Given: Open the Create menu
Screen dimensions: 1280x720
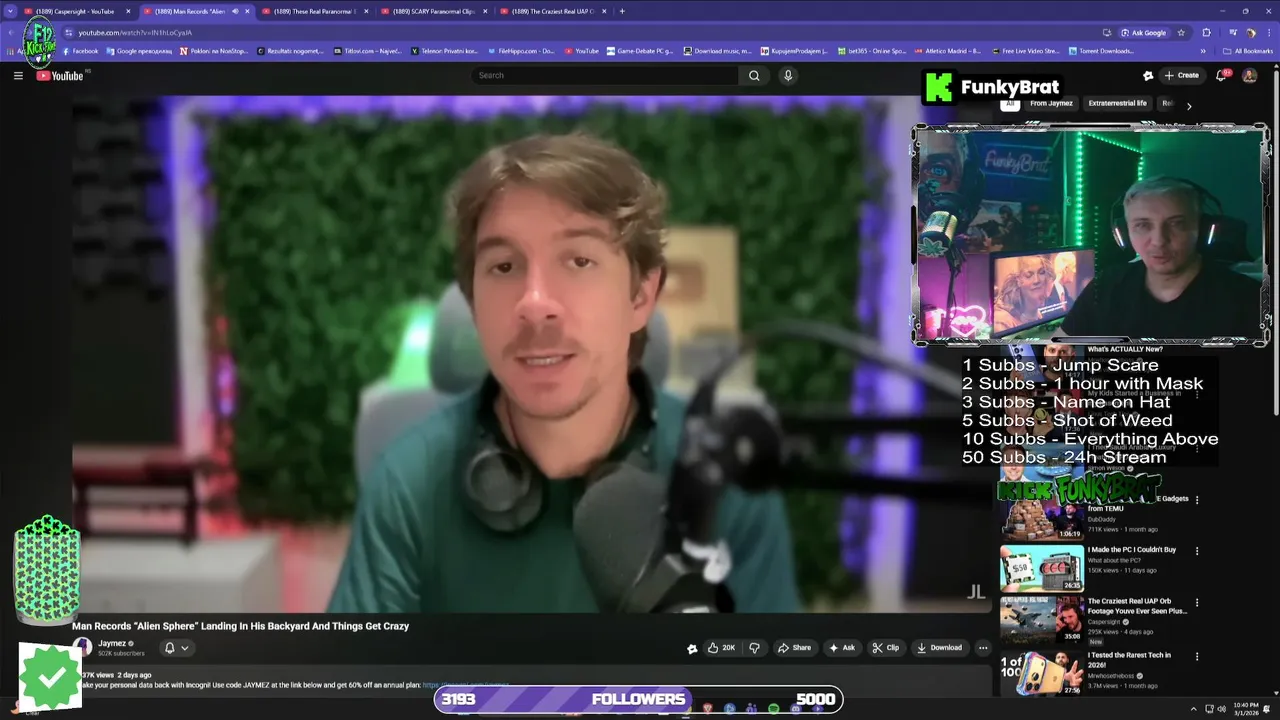Looking at the screenshot, I should (x=1181, y=75).
